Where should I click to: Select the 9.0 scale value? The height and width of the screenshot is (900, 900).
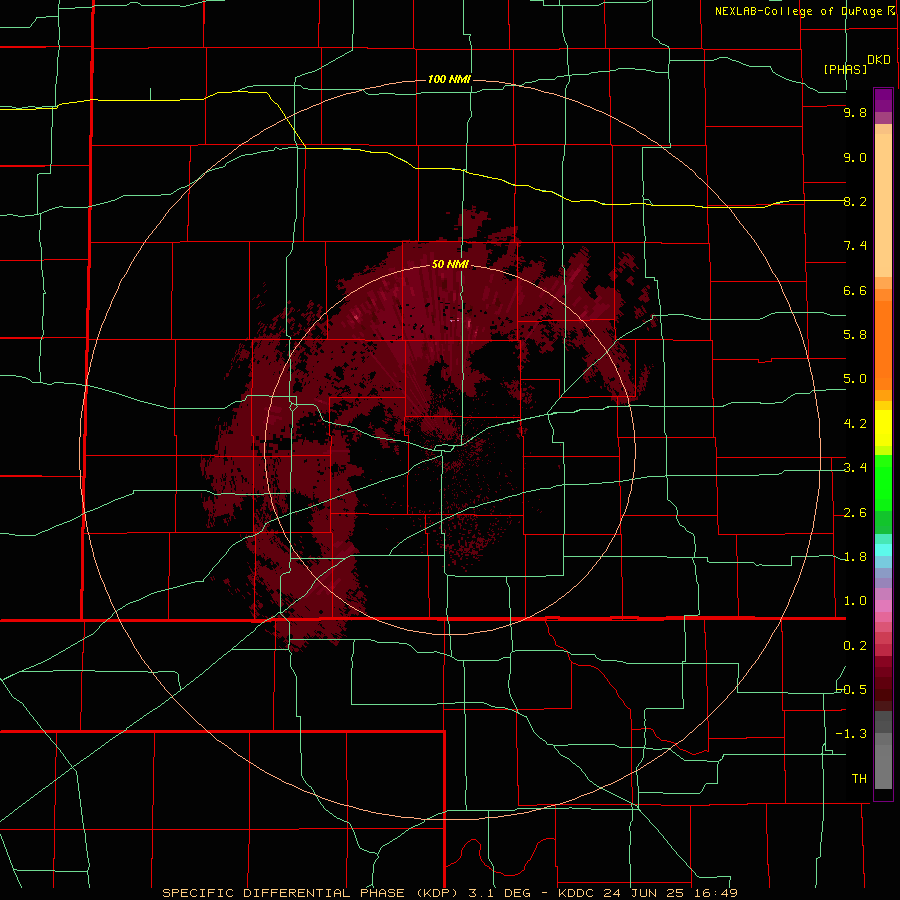click(855, 157)
